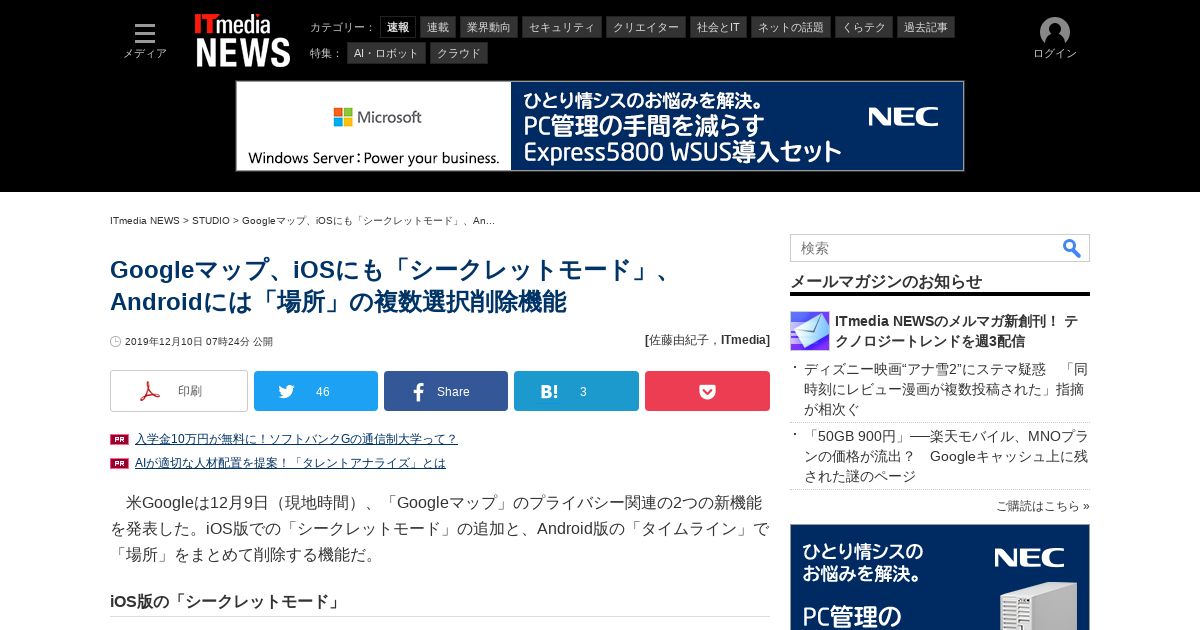
Task: Select the 業界動向 category tab
Action: tap(488, 27)
